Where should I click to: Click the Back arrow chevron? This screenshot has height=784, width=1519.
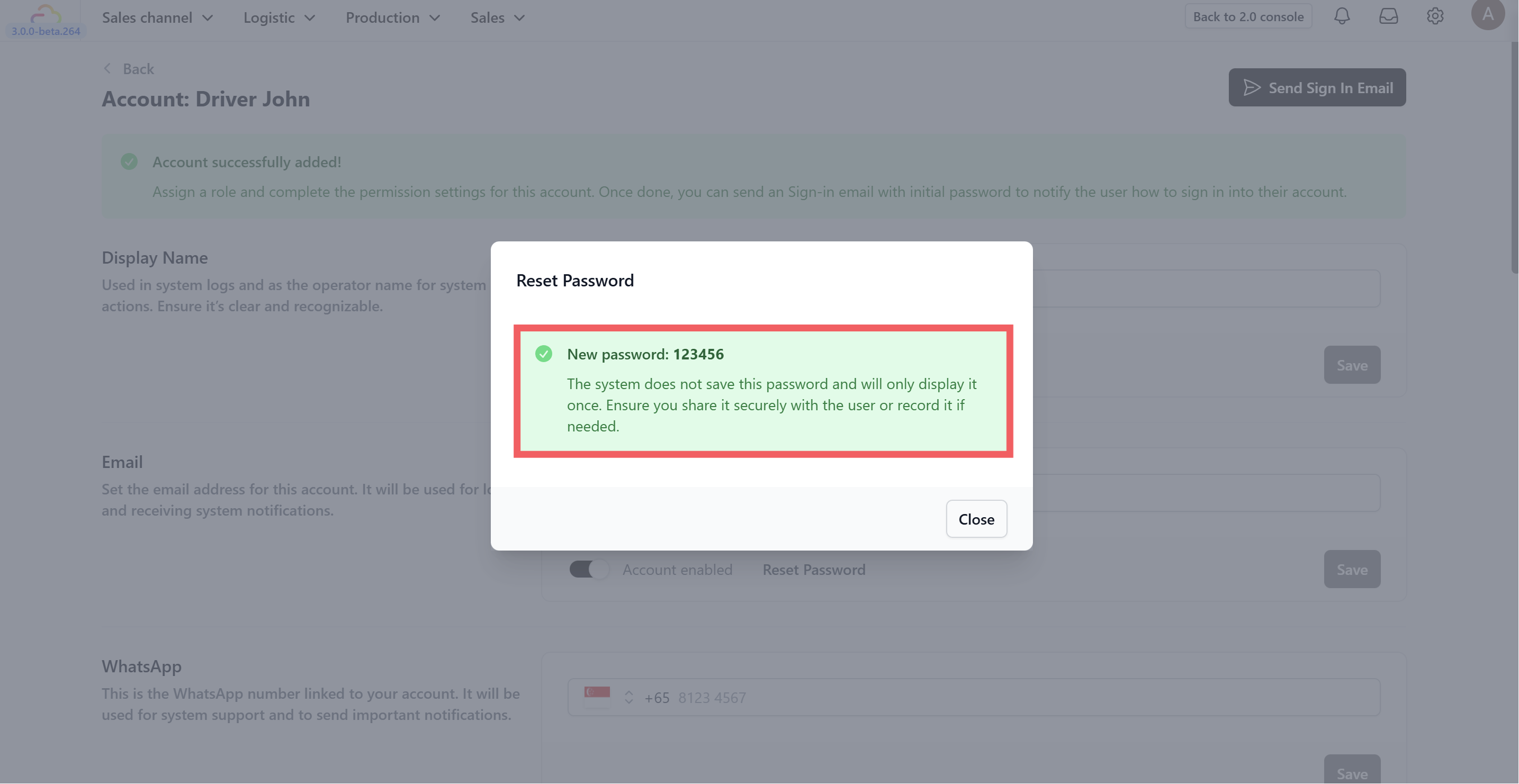click(x=107, y=69)
